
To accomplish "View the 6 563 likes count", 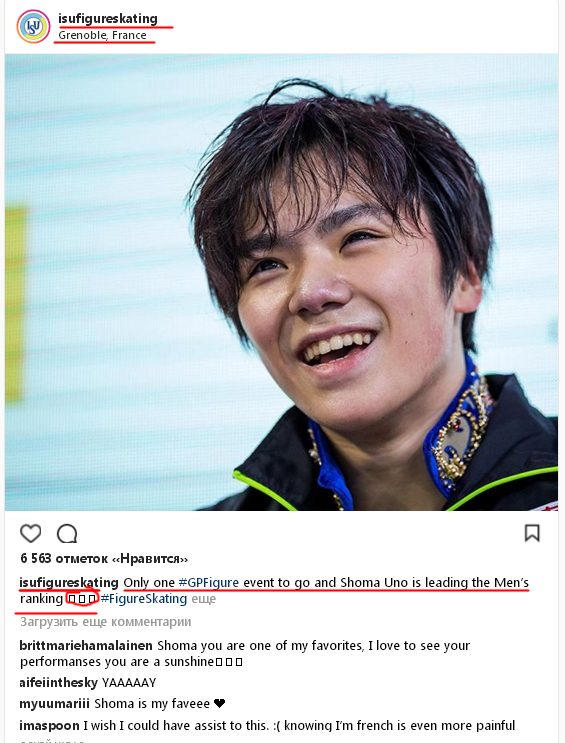I will point(104,559).
